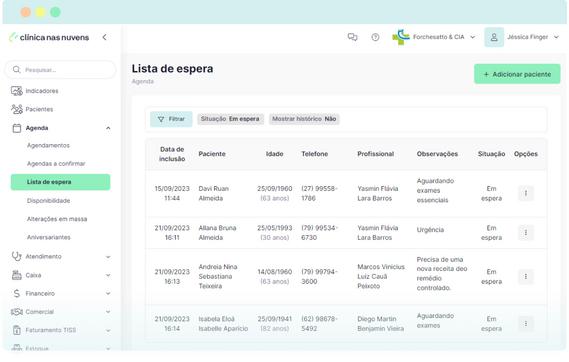
Task: Open the chat messages icon
Action: [352, 37]
